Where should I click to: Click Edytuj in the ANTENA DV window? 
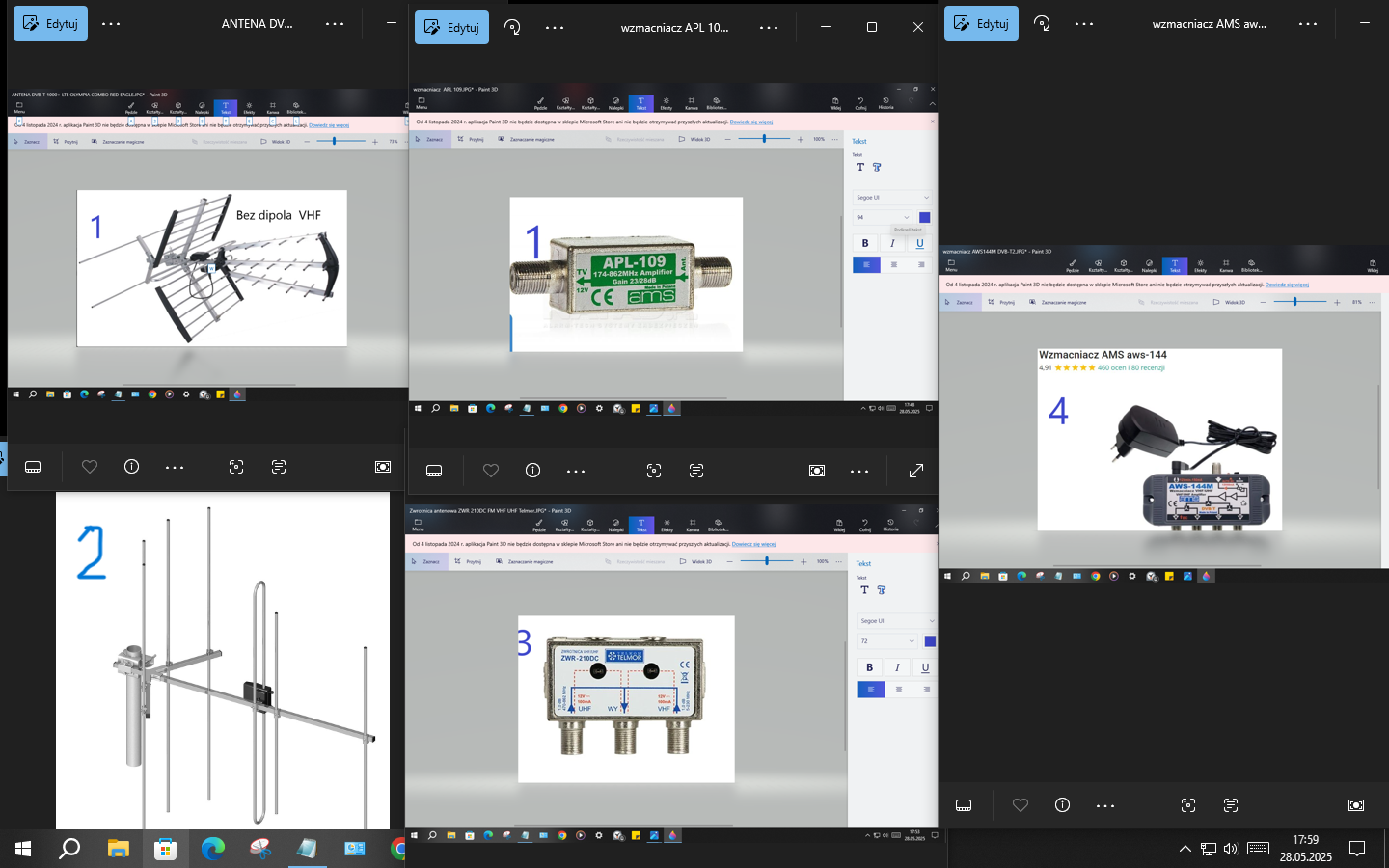coord(50,23)
